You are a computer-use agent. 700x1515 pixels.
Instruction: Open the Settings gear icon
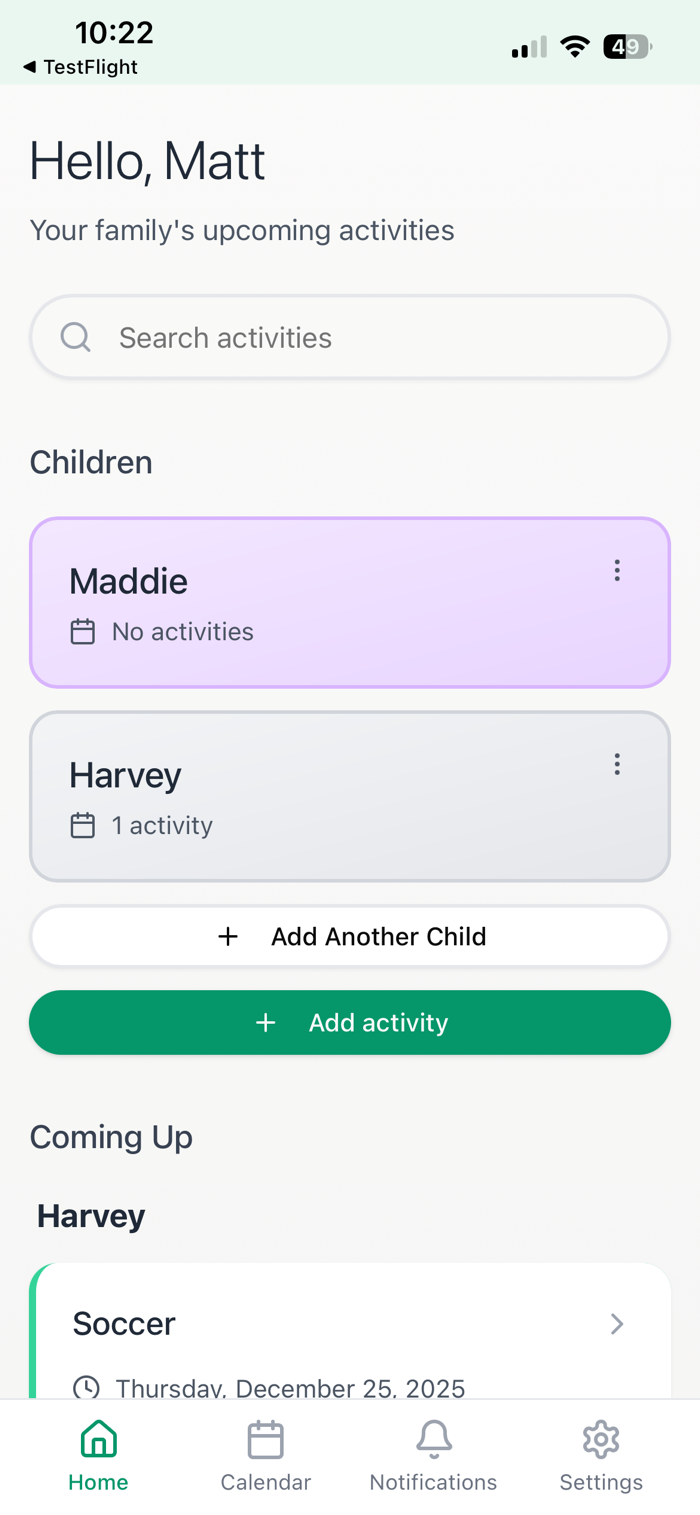click(x=601, y=1440)
